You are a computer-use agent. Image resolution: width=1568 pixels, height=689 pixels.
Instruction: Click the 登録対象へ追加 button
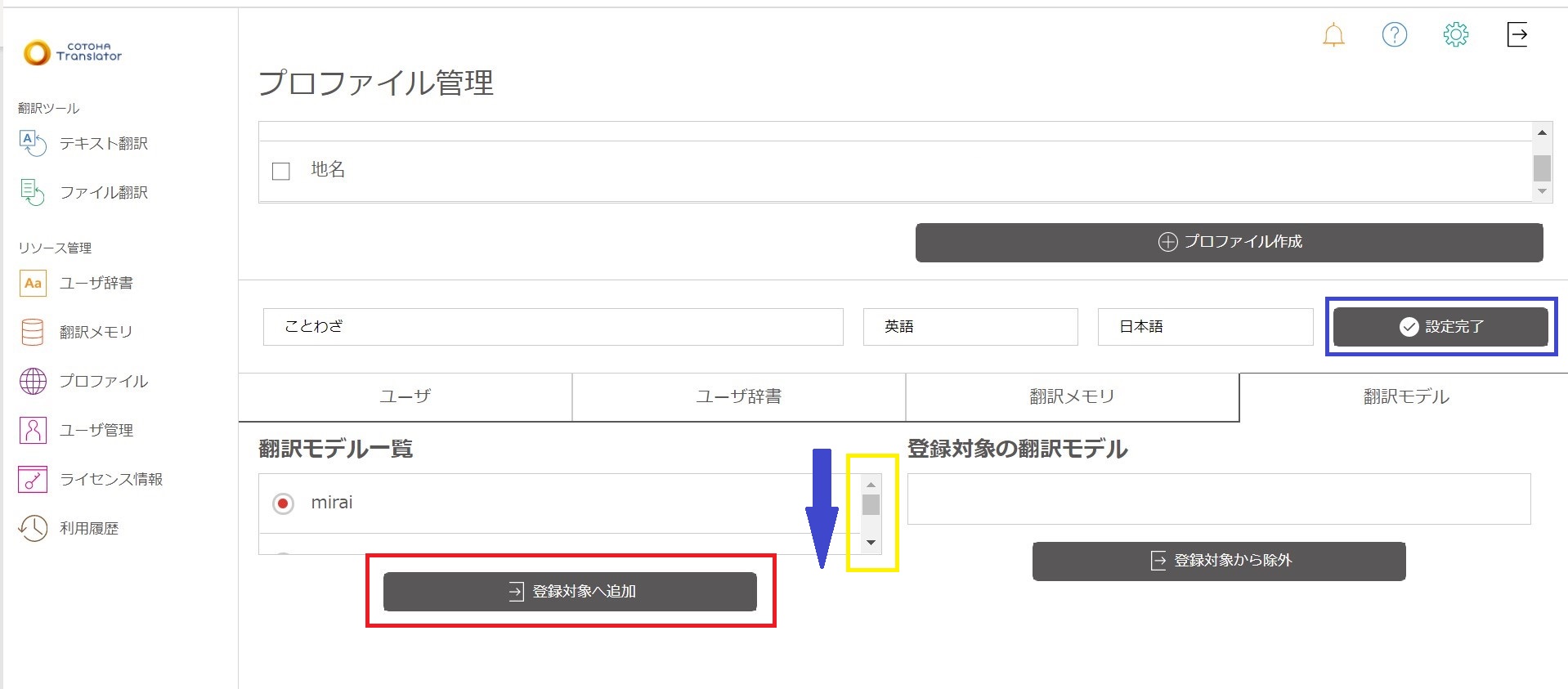pos(570,592)
